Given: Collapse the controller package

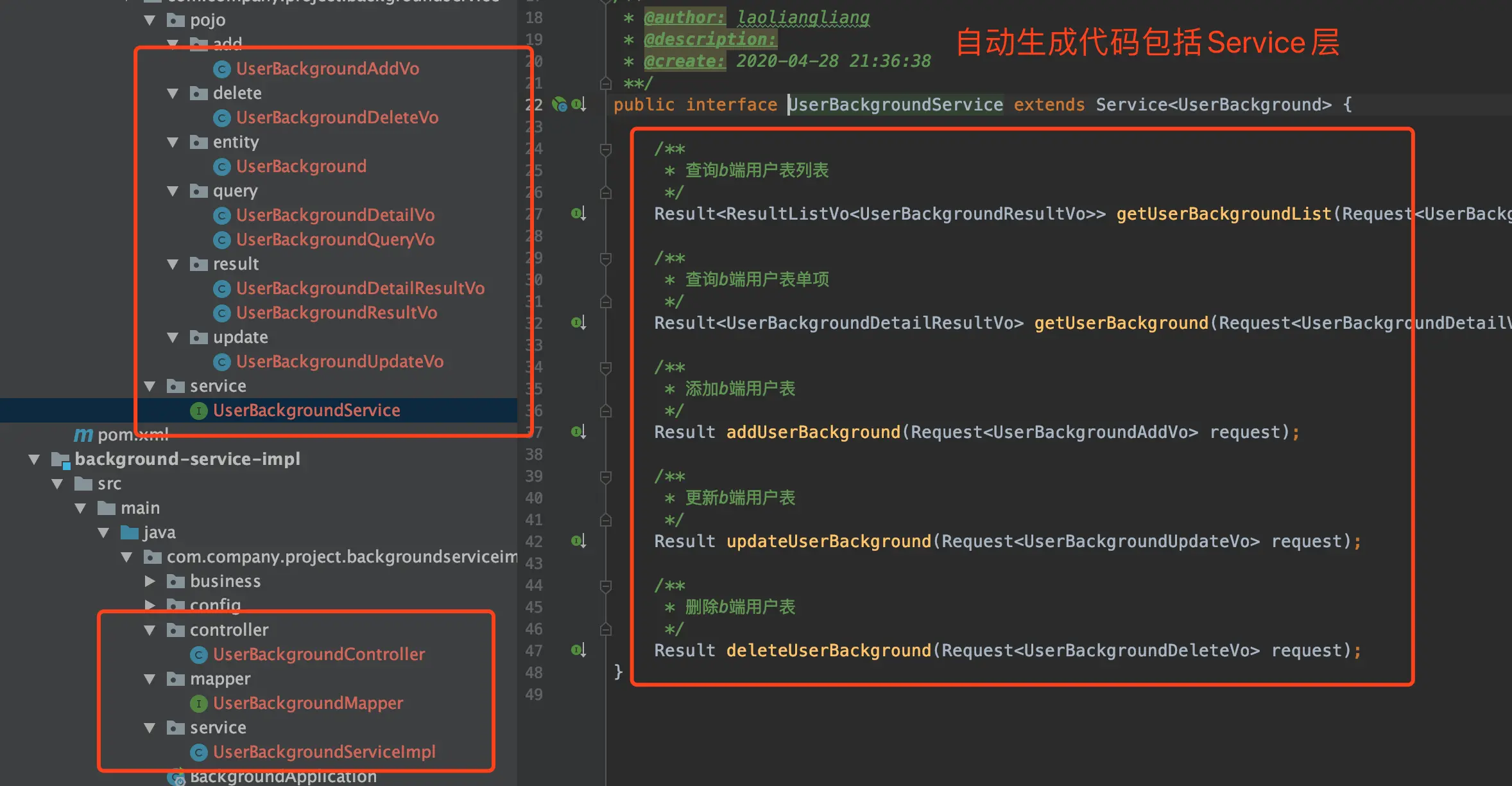Looking at the screenshot, I should (x=150, y=630).
